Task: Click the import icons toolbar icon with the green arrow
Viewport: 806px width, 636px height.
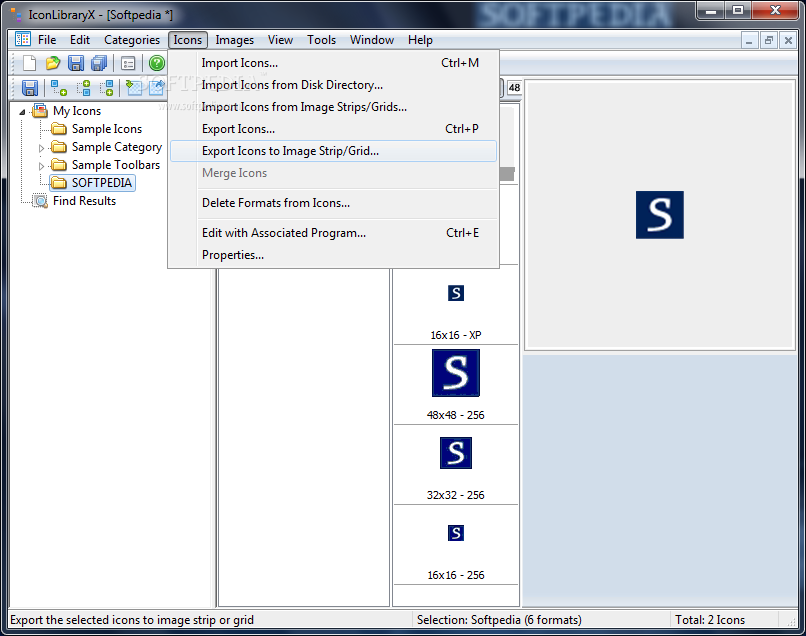Action: tap(134, 88)
